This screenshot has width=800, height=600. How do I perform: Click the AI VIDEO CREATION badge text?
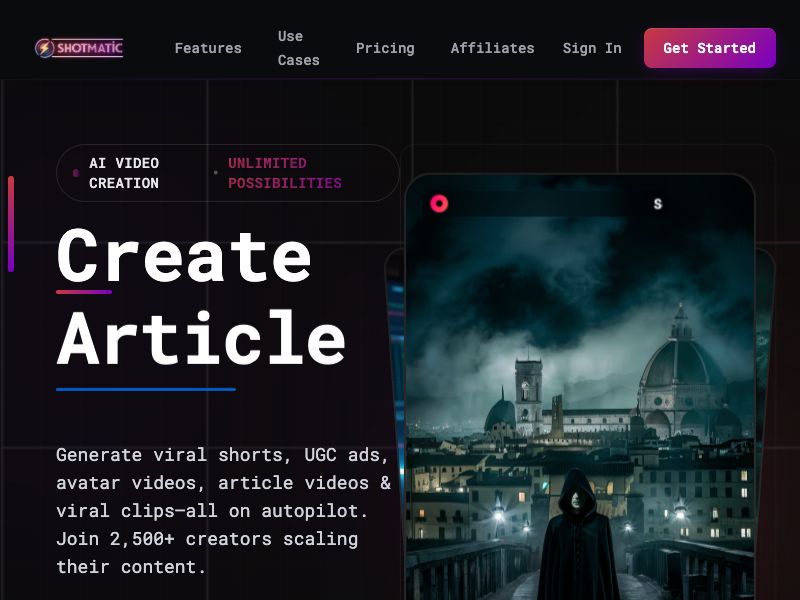click(124, 173)
